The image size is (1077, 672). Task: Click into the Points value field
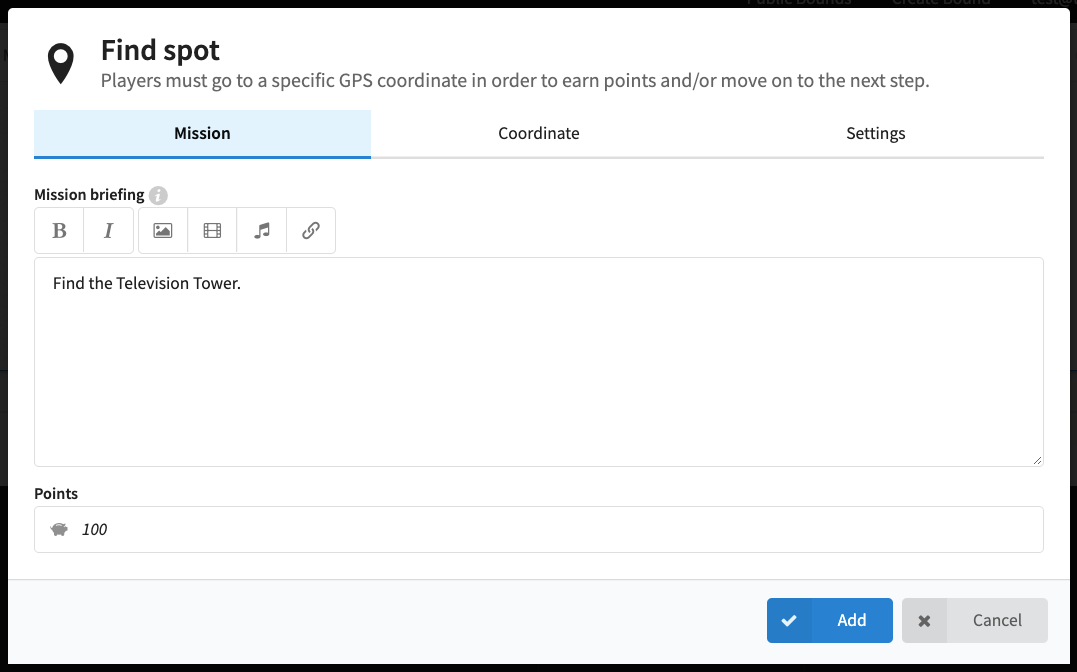tap(538, 529)
